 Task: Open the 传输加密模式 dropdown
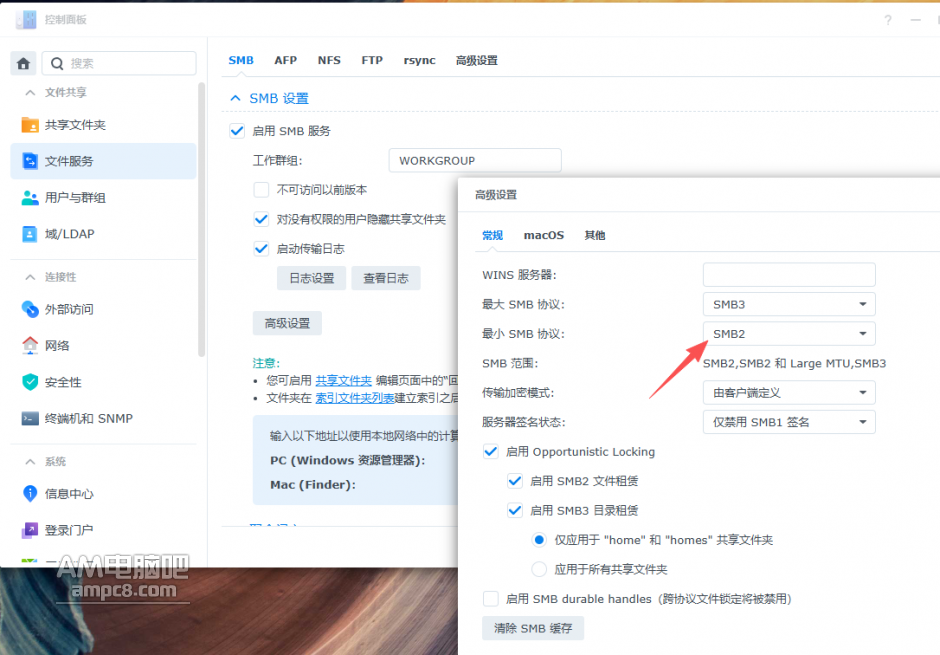789,392
